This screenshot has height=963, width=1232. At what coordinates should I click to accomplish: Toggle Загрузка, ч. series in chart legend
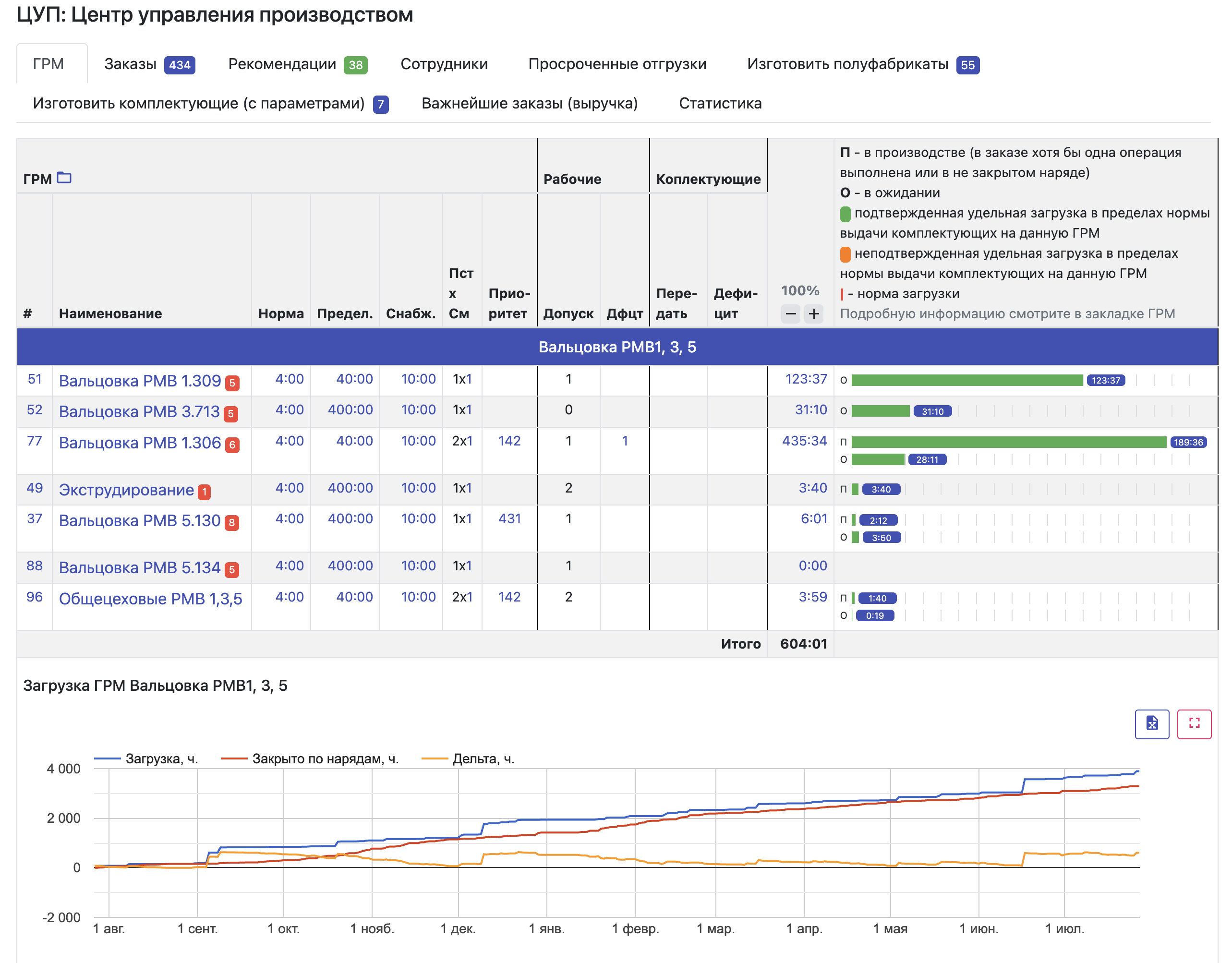(x=146, y=759)
